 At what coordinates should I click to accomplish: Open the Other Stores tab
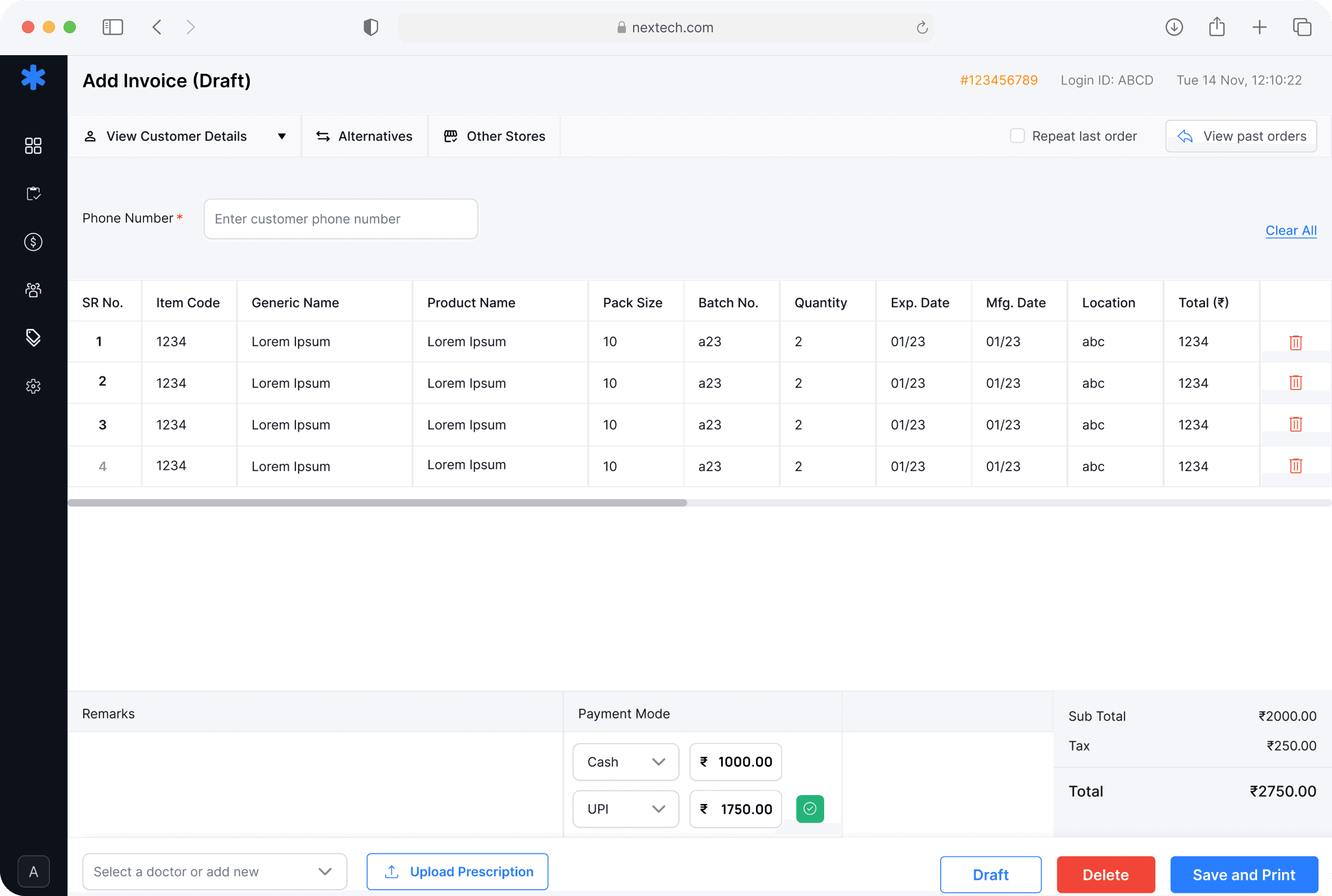click(494, 136)
